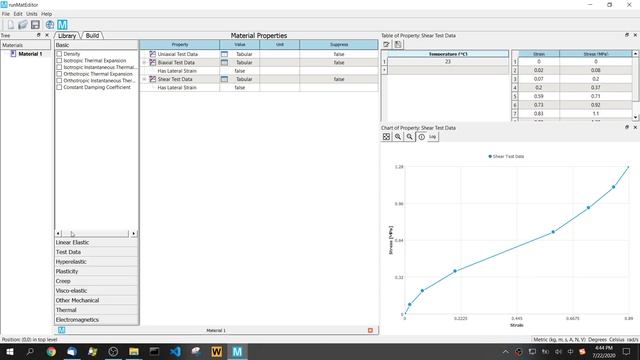The width and height of the screenshot is (640, 360).
Task: Open the Edit menu
Action: pyautogui.click(x=18, y=14)
